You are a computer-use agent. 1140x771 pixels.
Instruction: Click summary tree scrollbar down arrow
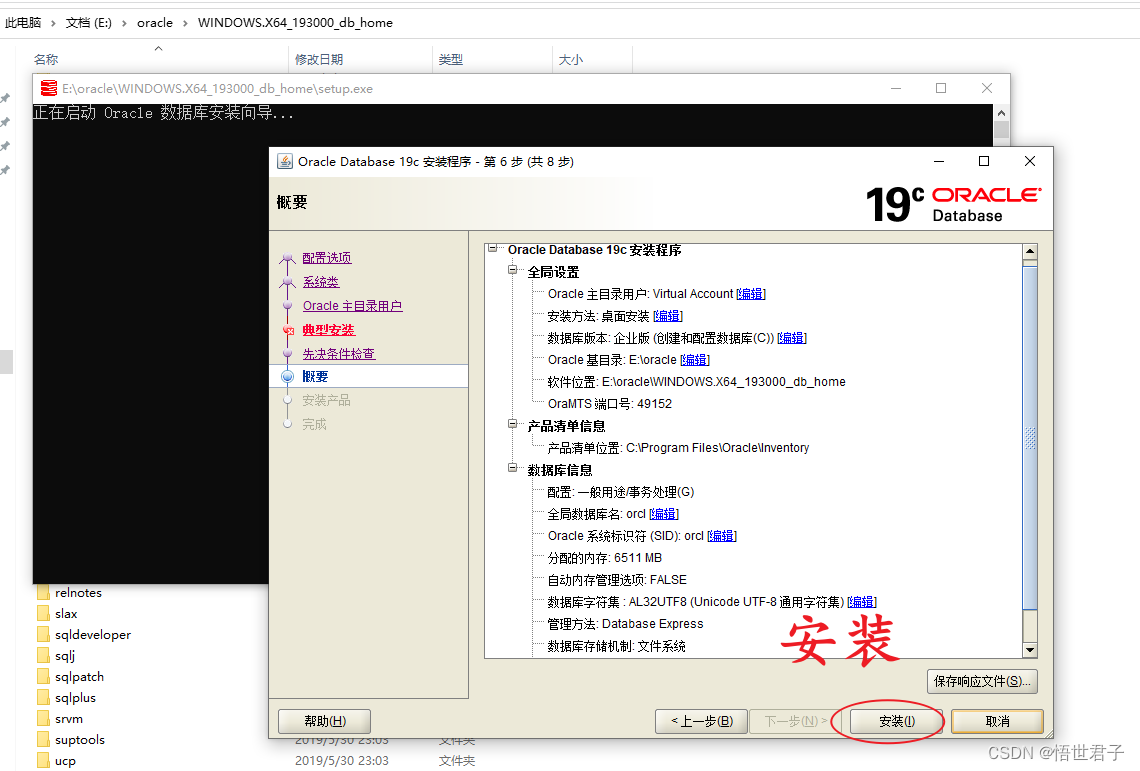coord(1029,650)
